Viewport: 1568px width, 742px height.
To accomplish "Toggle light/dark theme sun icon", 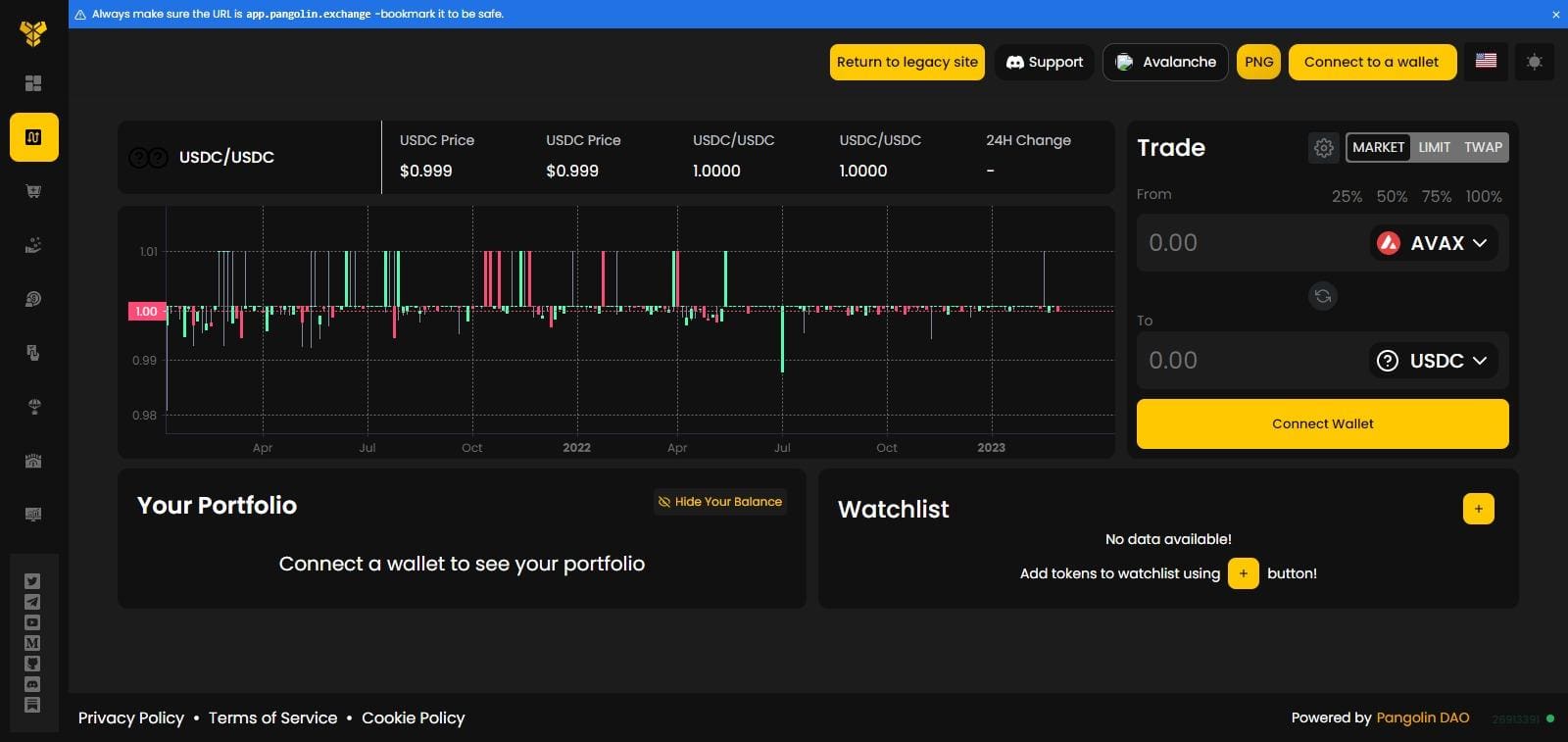I will click(x=1535, y=62).
